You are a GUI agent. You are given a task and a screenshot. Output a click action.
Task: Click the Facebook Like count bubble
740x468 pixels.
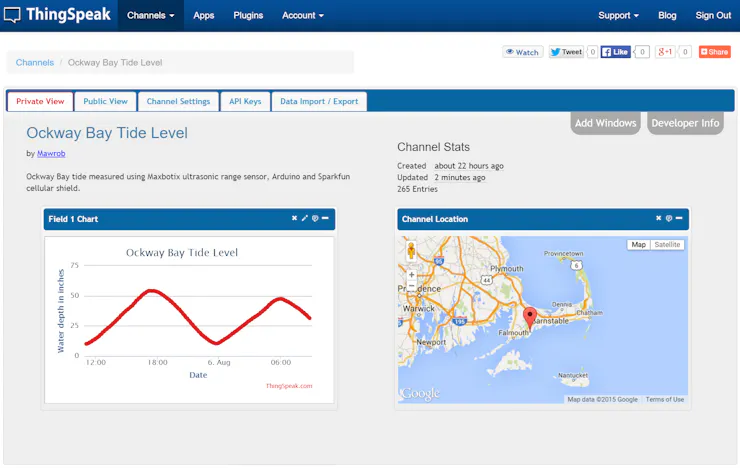tap(642, 52)
